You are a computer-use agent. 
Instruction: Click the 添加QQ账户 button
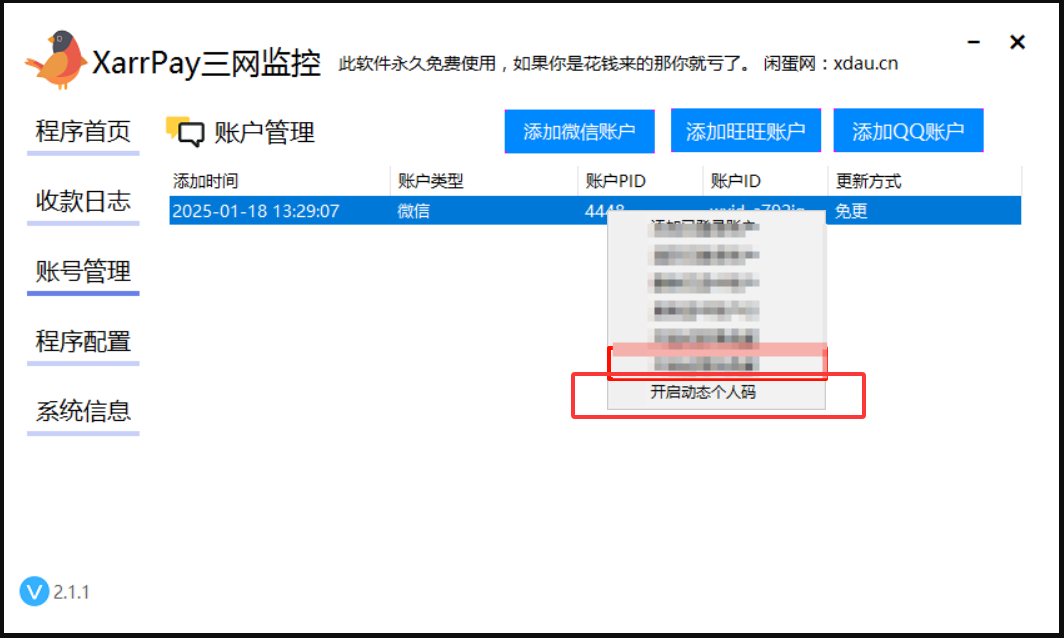[907, 132]
